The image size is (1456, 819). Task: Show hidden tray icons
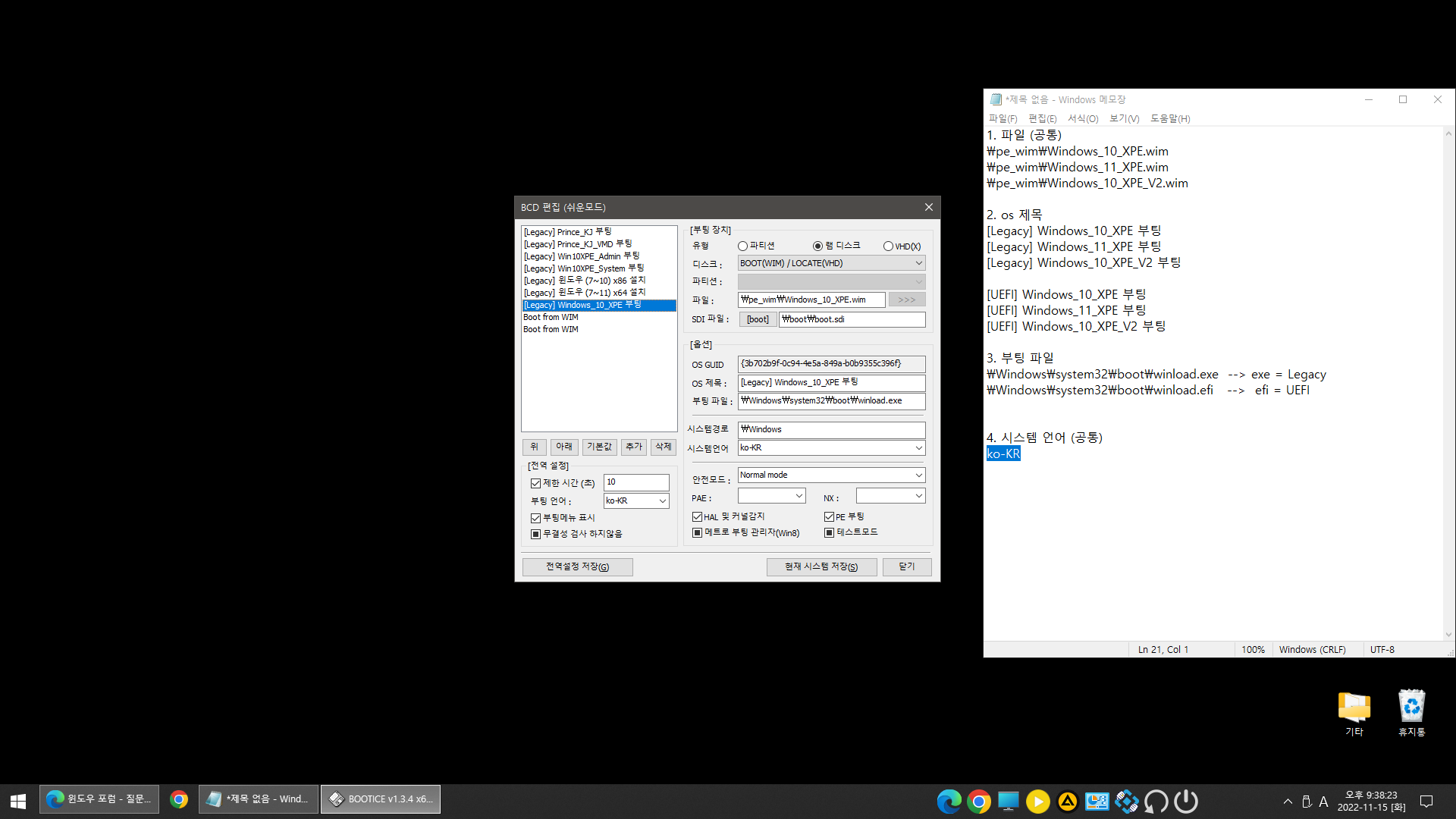(1288, 802)
